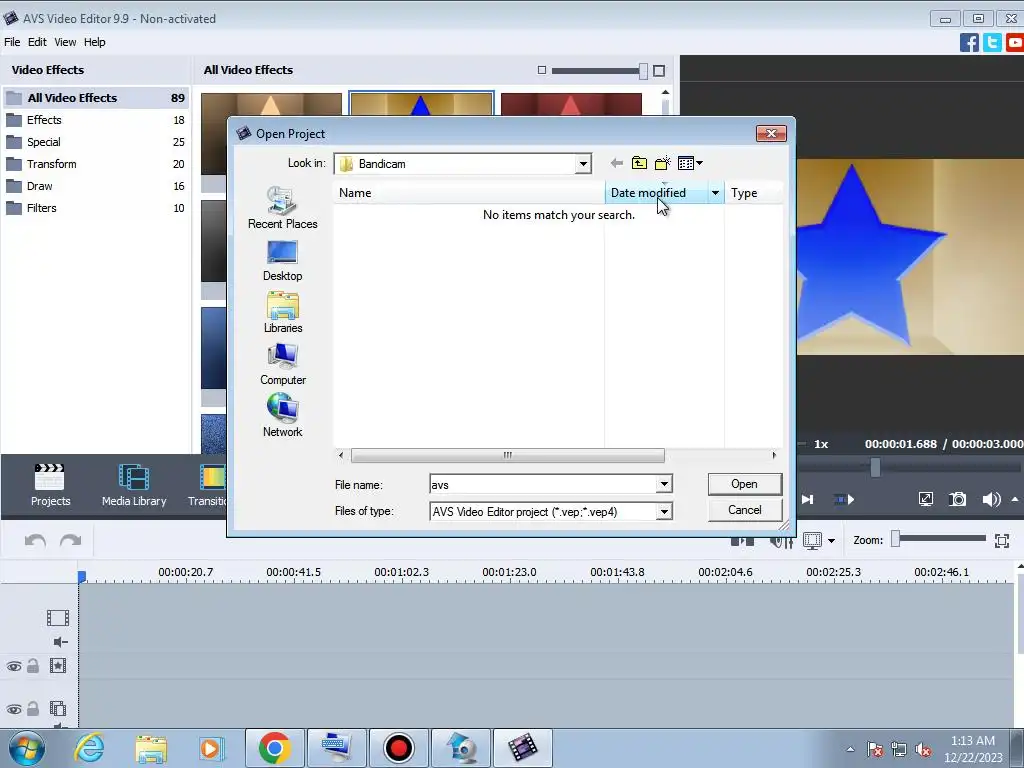Launch Internet Explorer from taskbar
1024x768 pixels.
[89, 748]
